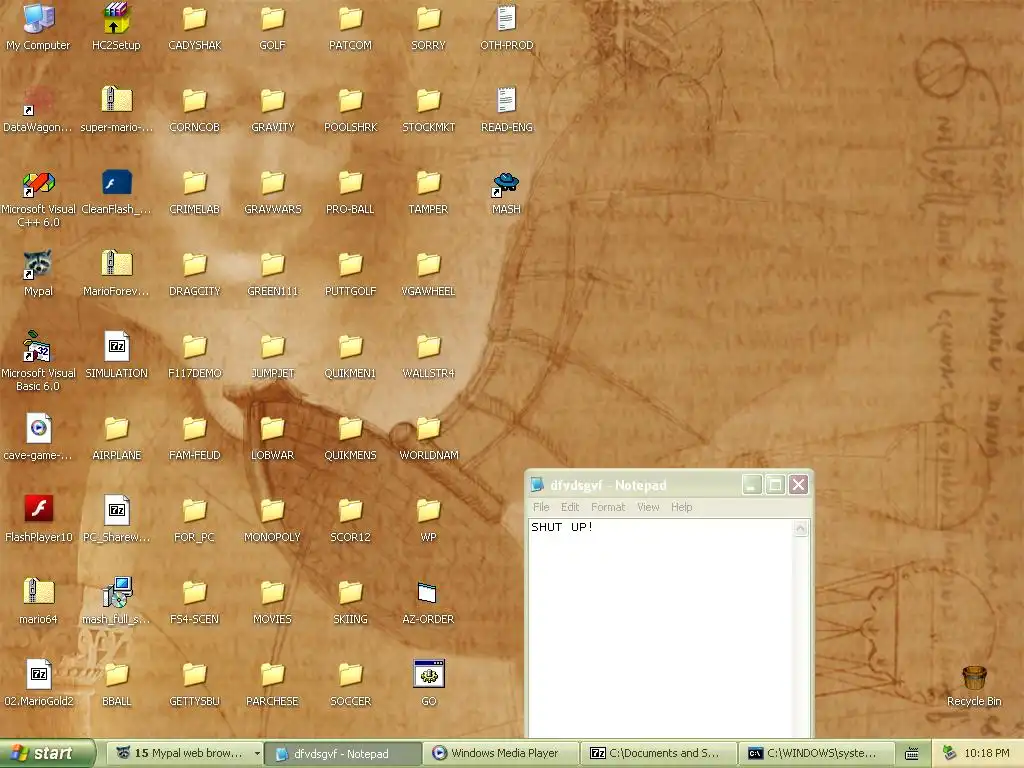Switch to C:\Documents and S... 7-Zip taskbar button
The height and width of the screenshot is (768, 1024).
pos(658,754)
